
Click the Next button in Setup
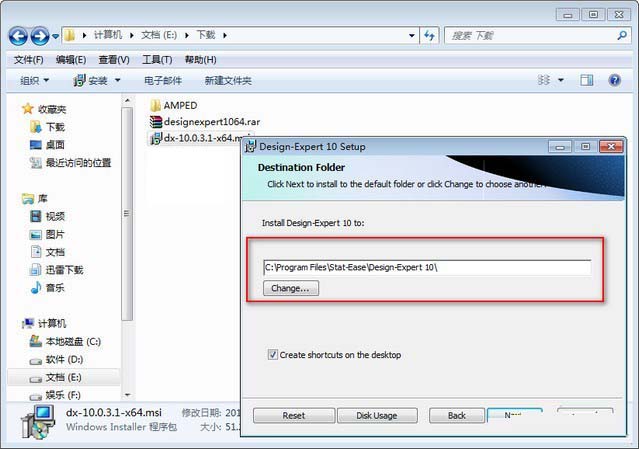pyautogui.click(x=515, y=415)
